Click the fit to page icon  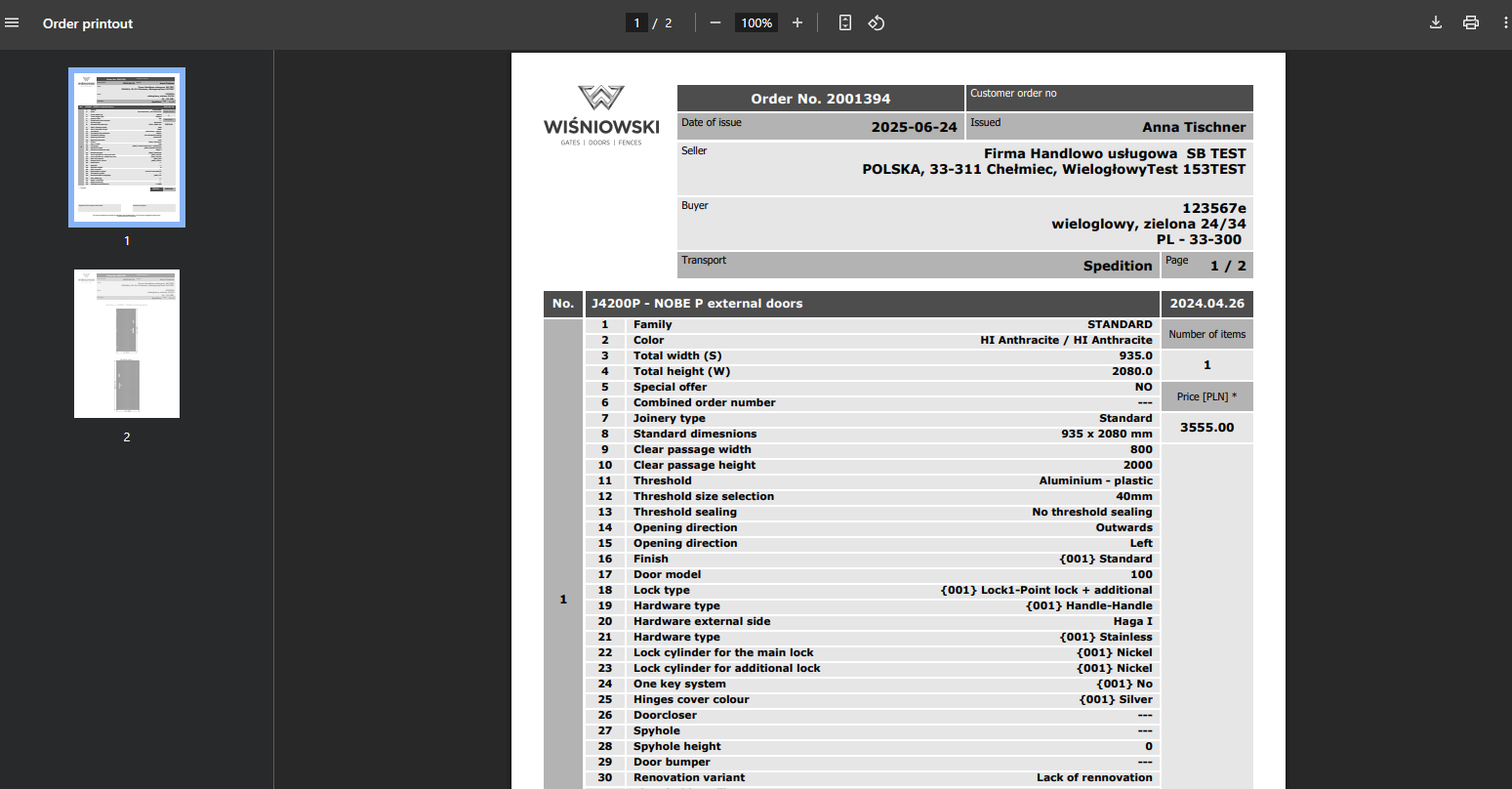point(845,23)
